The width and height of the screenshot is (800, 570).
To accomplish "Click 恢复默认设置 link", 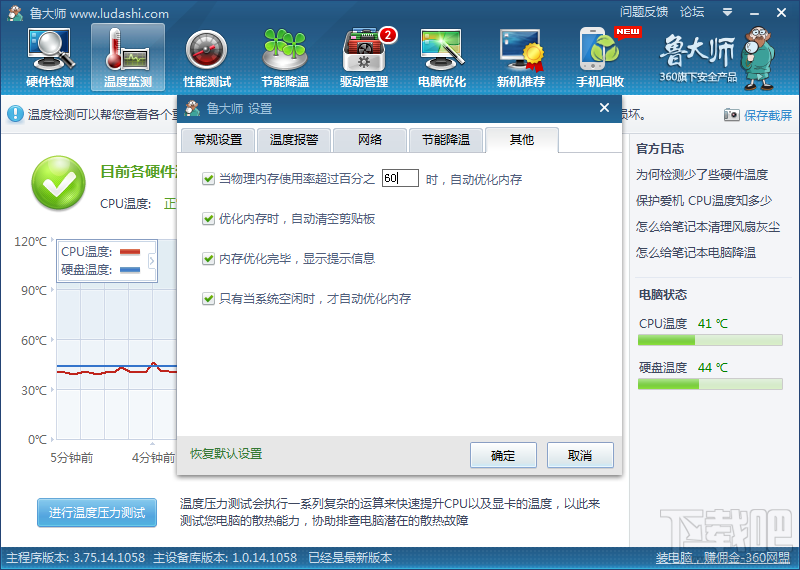I will (226, 454).
